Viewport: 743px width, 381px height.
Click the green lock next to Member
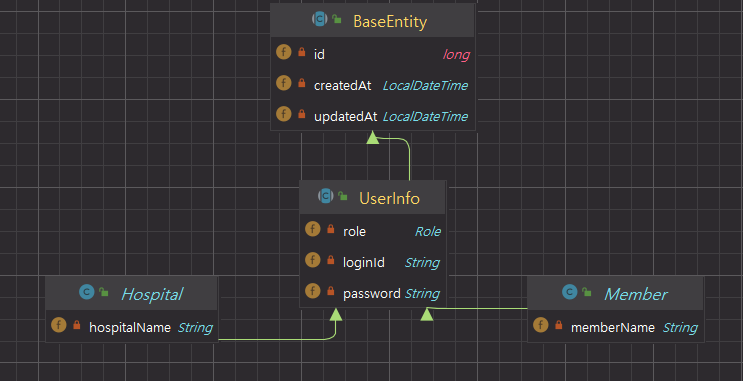[x=587, y=292]
